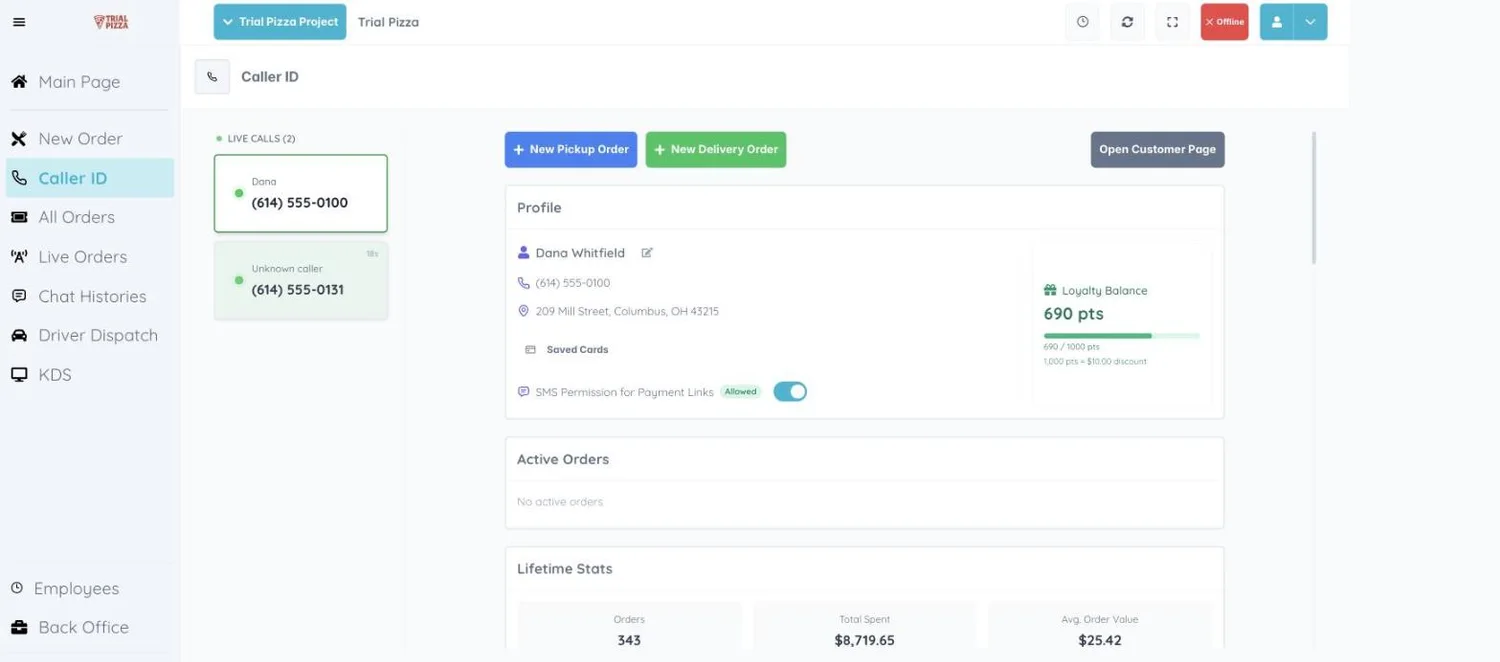Screen dimensions: 1500x662
Task: Click Open Customer Page button
Action: click(x=1157, y=150)
